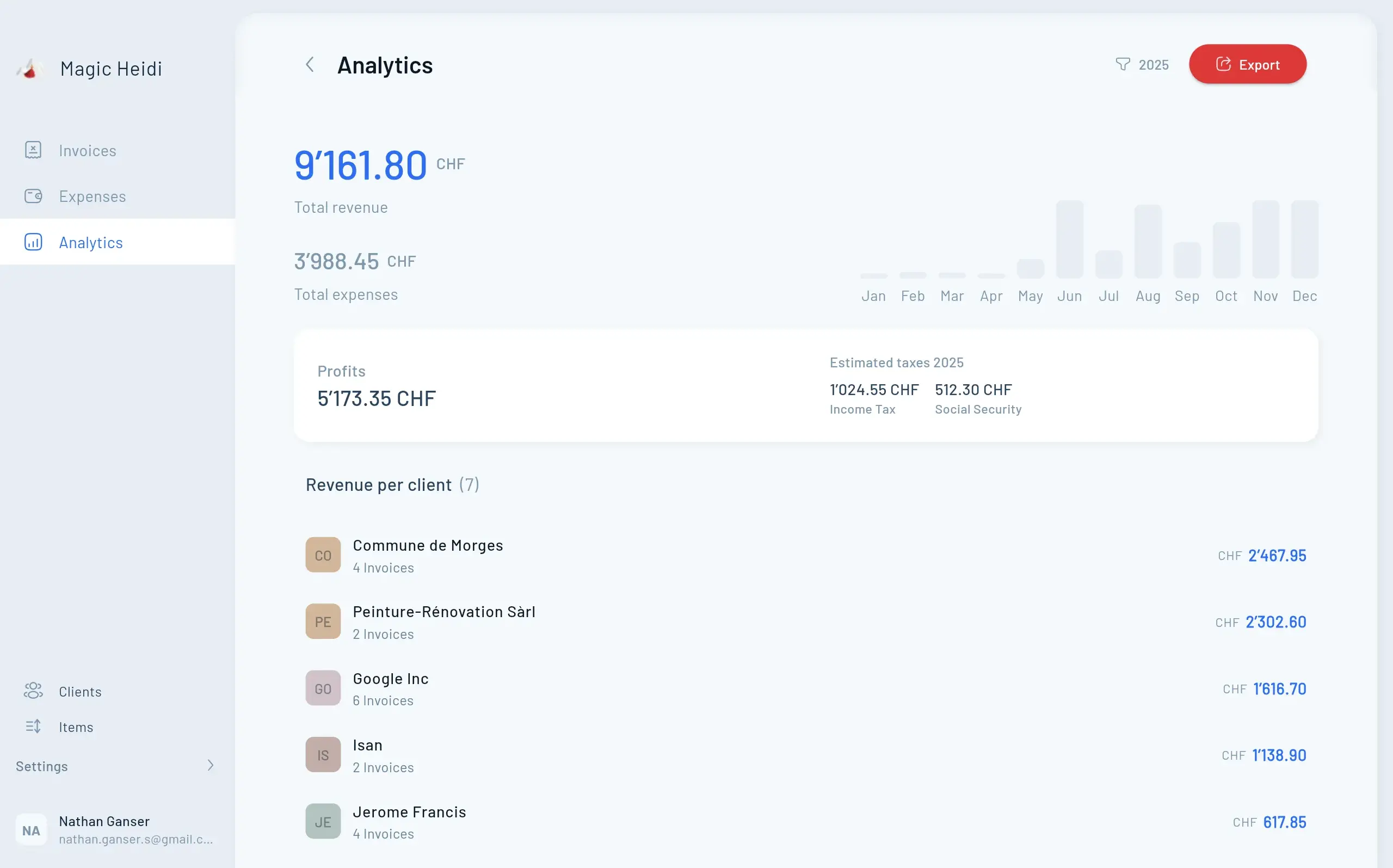Open the Expenses menu entry

tap(92, 196)
